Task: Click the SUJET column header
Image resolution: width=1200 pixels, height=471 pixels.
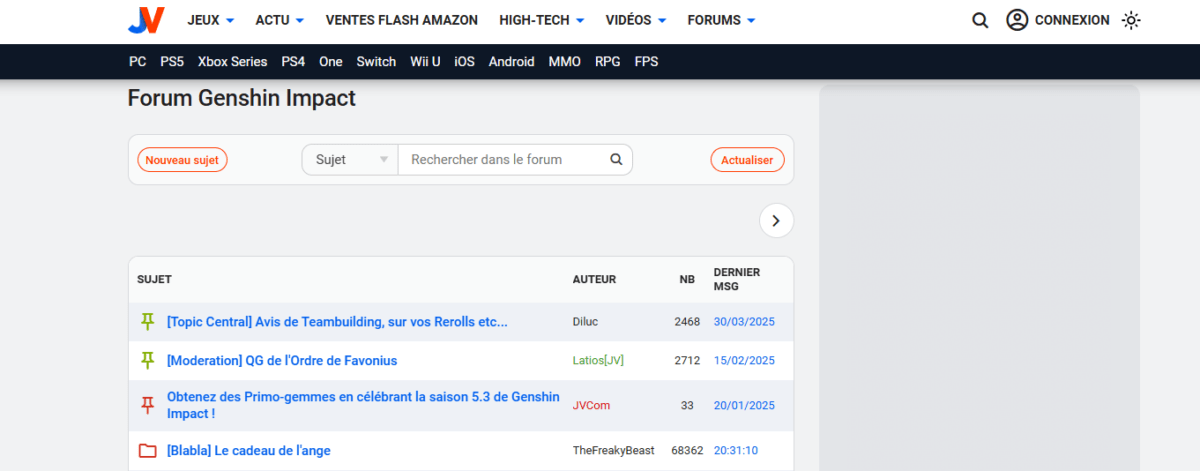Action: coord(154,280)
